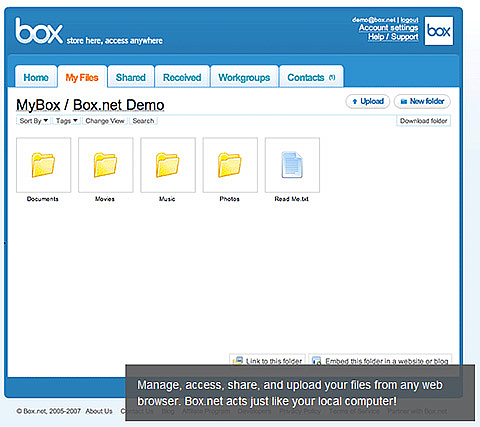Click Embed this folder in a website link
Viewport: 480px width, 427px height.
[387, 361]
